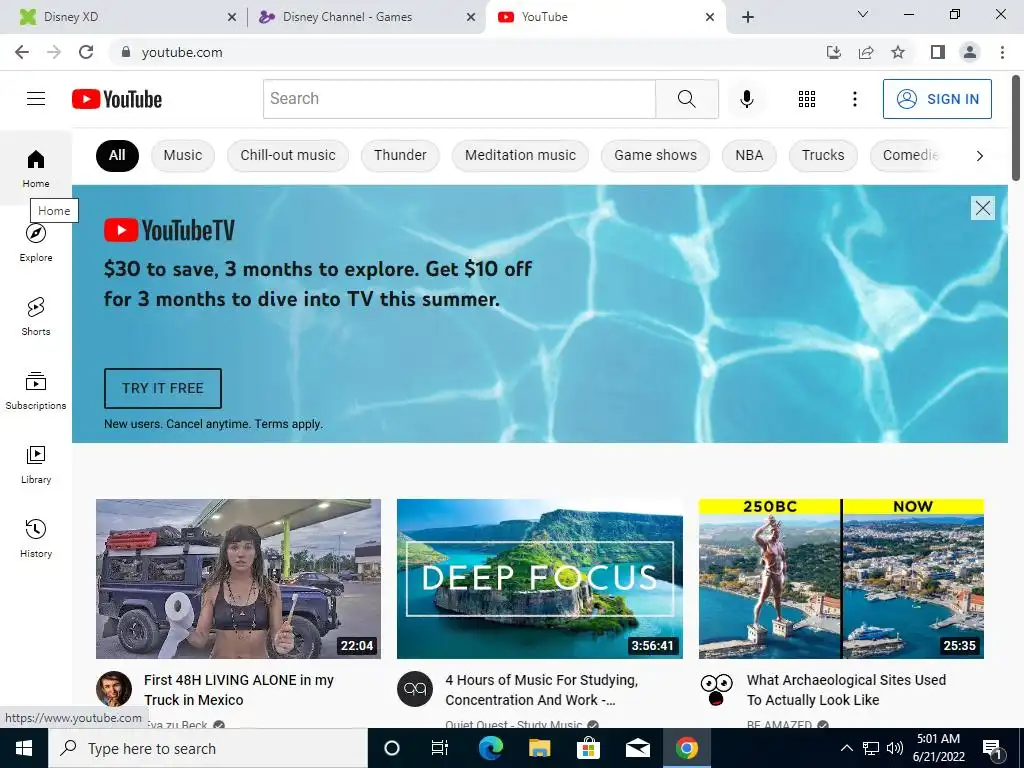Start voice search with microphone icon

click(746, 99)
